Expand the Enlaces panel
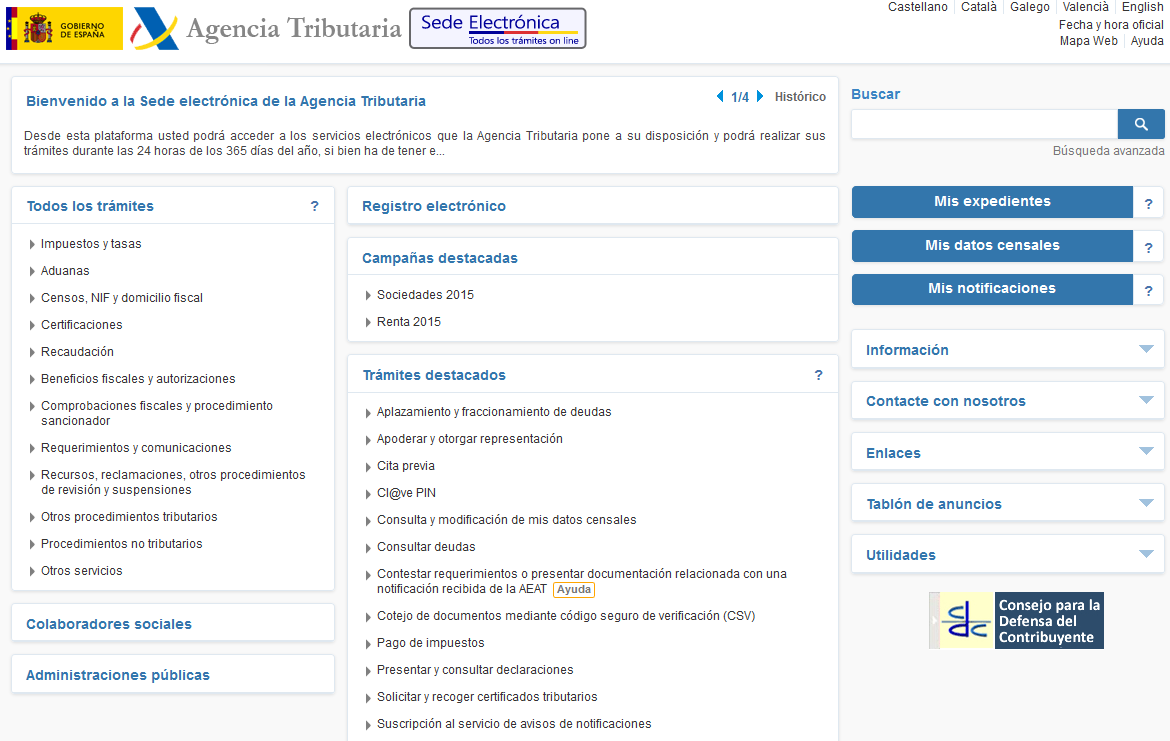This screenshot has height=741, width=1170. 1007,452
